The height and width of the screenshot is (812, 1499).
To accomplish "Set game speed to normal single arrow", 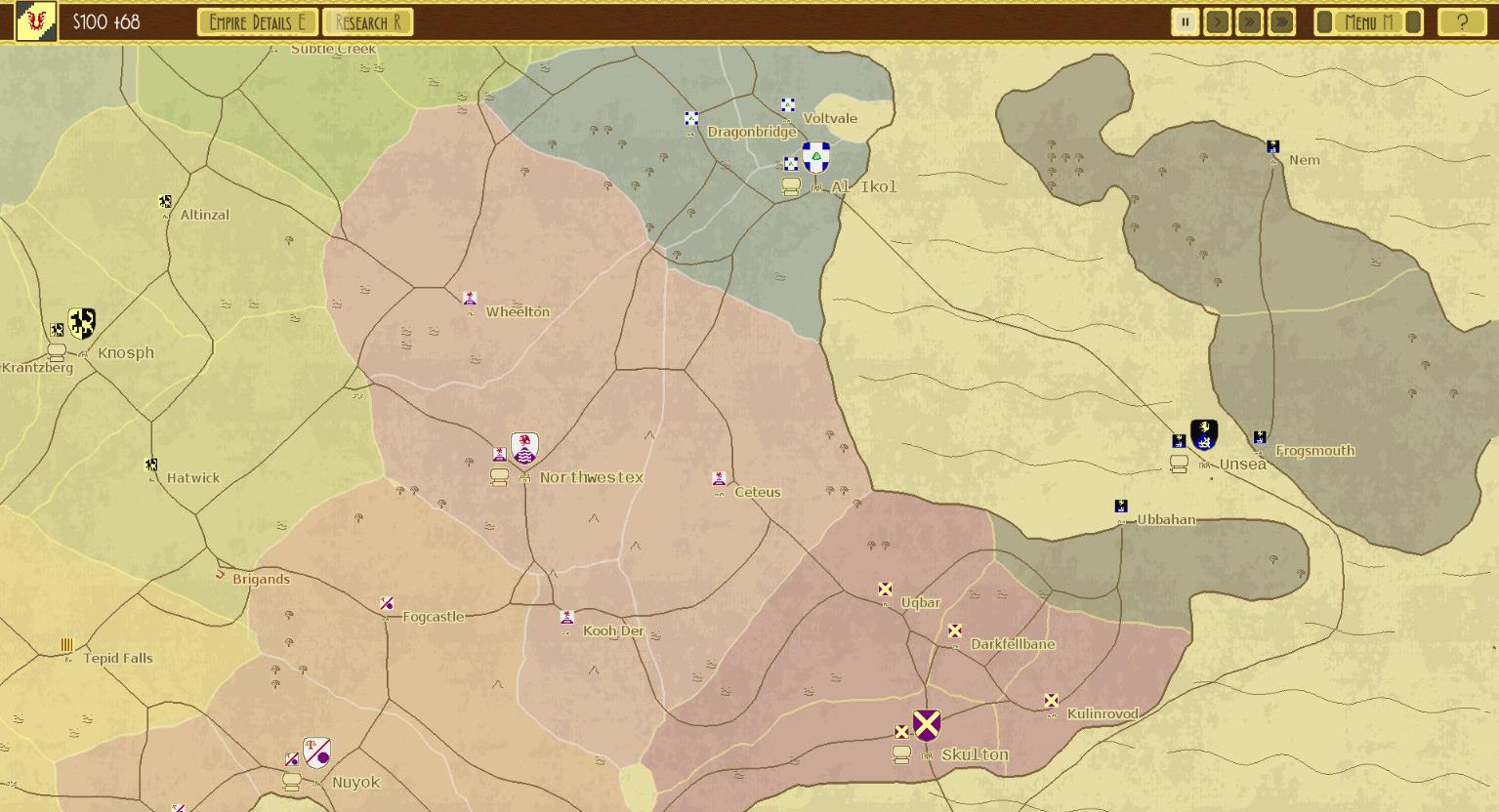I will (1218, 22).
